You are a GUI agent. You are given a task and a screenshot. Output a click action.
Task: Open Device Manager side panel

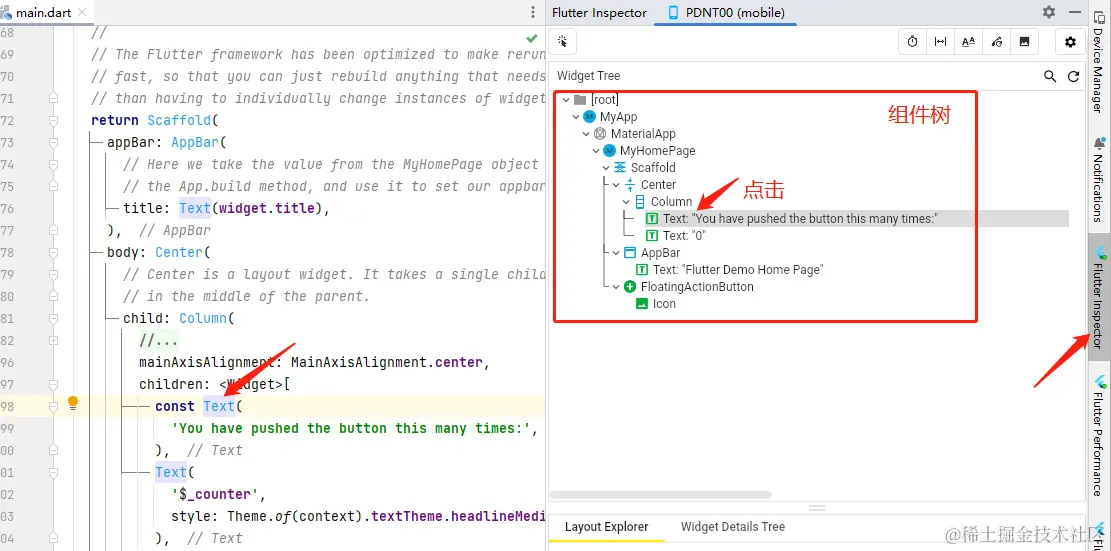coord(1098,68)
